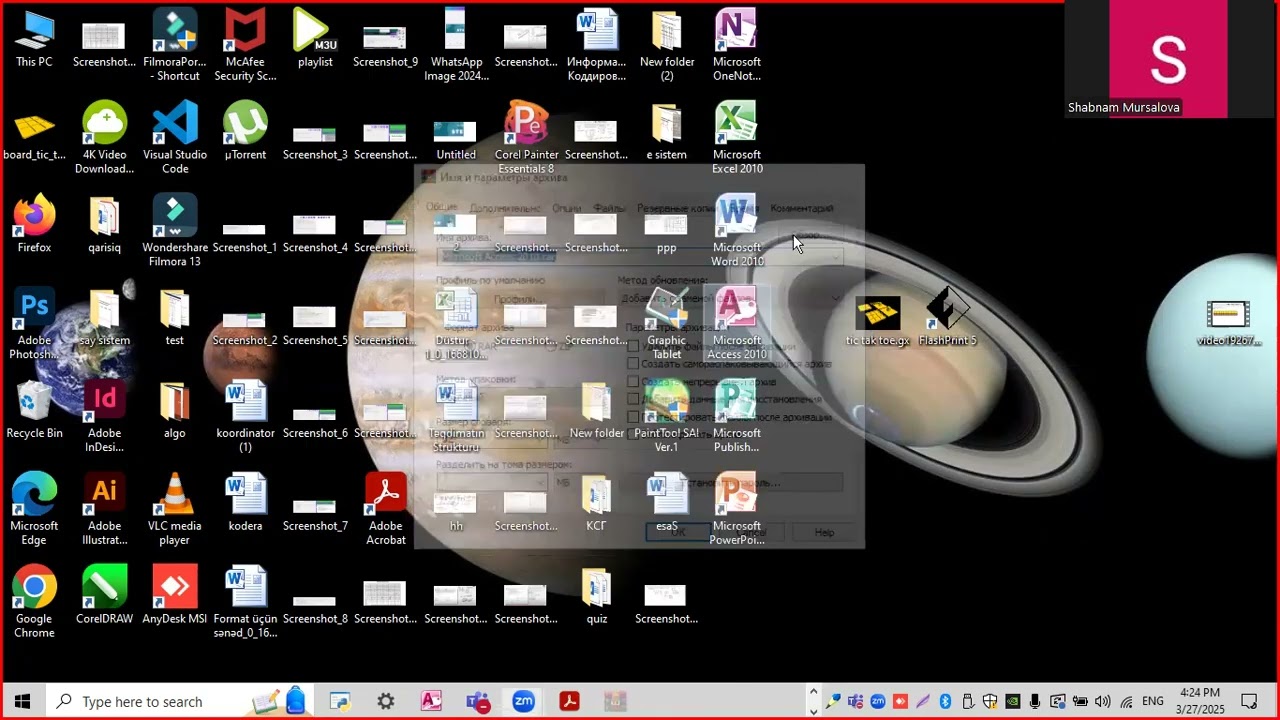Select the quiz folder
Image resolution: width=1280 pixels, height=720 pixels.
[x=597, y=596]
